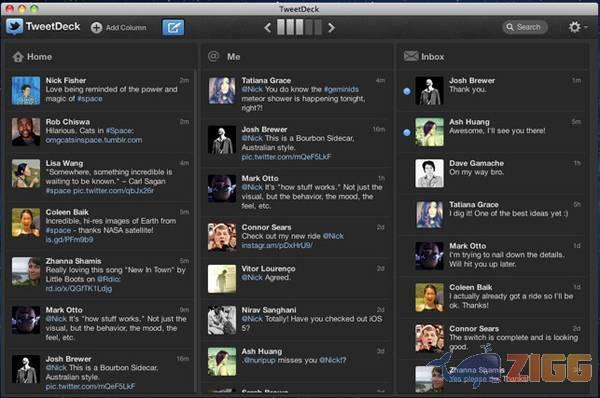Screen dimensions: 600x398
Task: Click Josh Brewer's avatar in Me column
Action: pos(222,140)
